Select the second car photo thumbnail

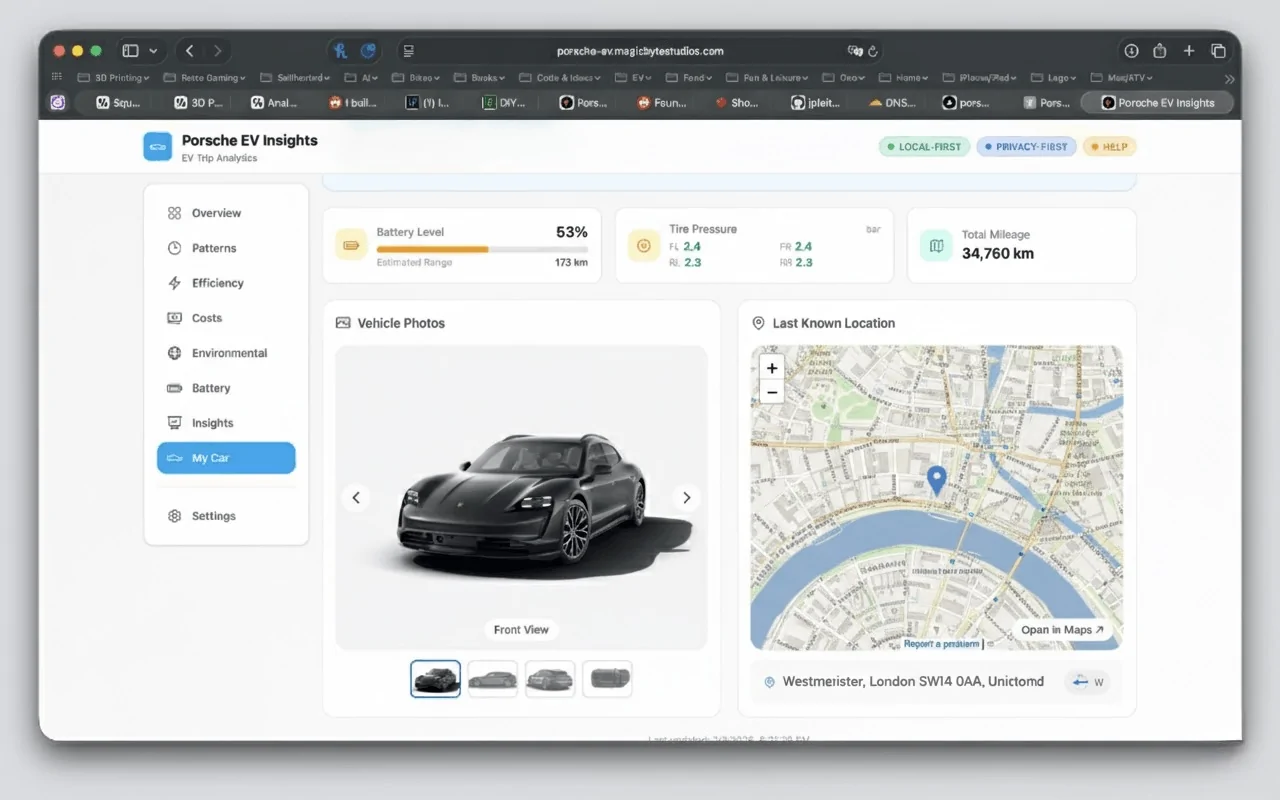click(493, 678)
